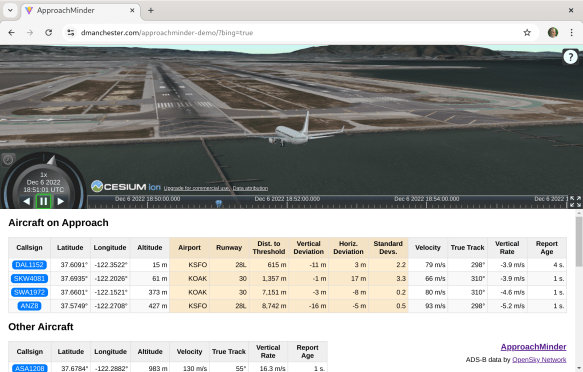The height and width of the screenshot is (372, 583).
Task: Click the Dist. to Threshold column header
Action: (269, 248)
